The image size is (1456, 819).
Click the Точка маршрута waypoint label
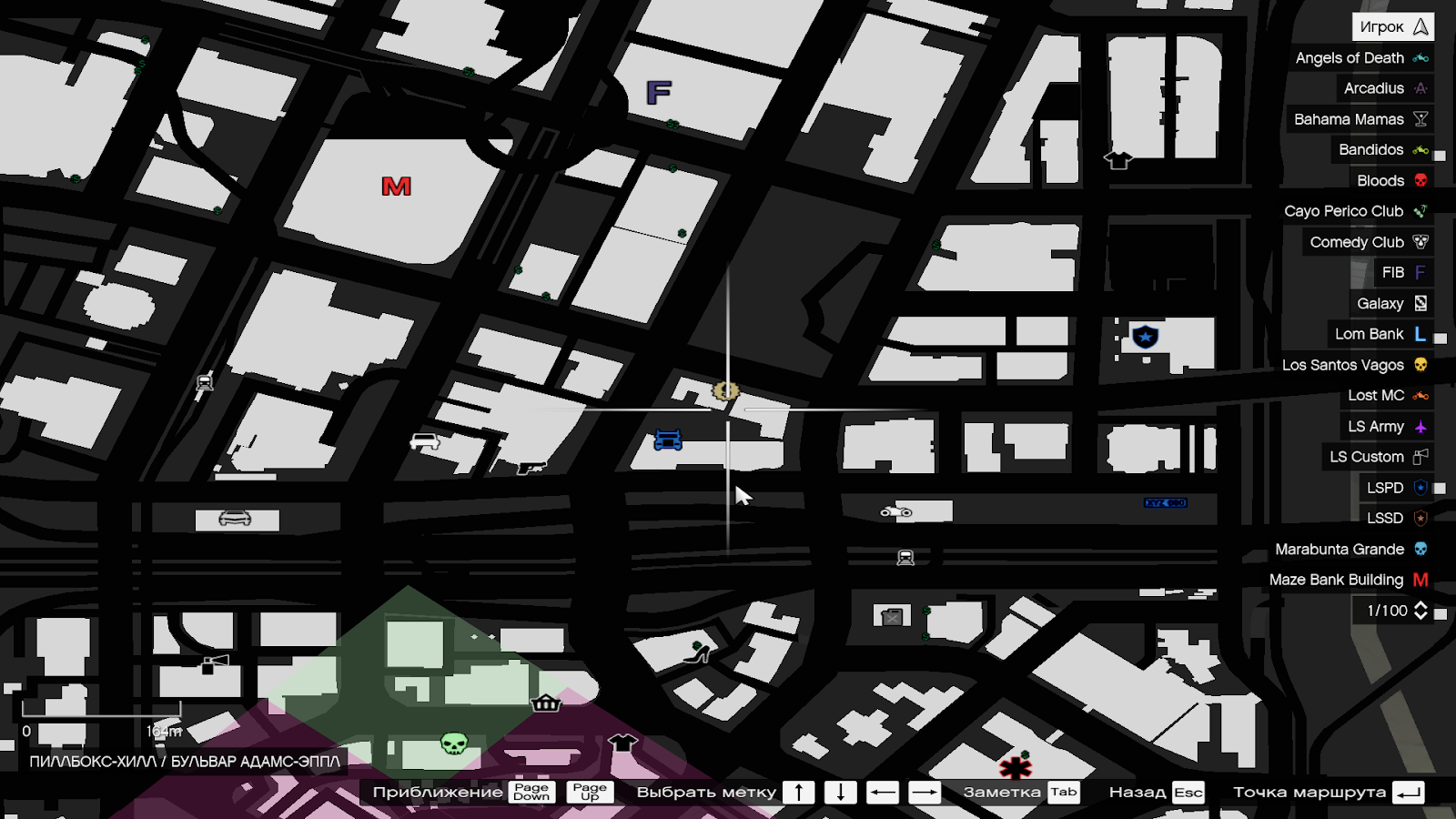point(1309,792)
